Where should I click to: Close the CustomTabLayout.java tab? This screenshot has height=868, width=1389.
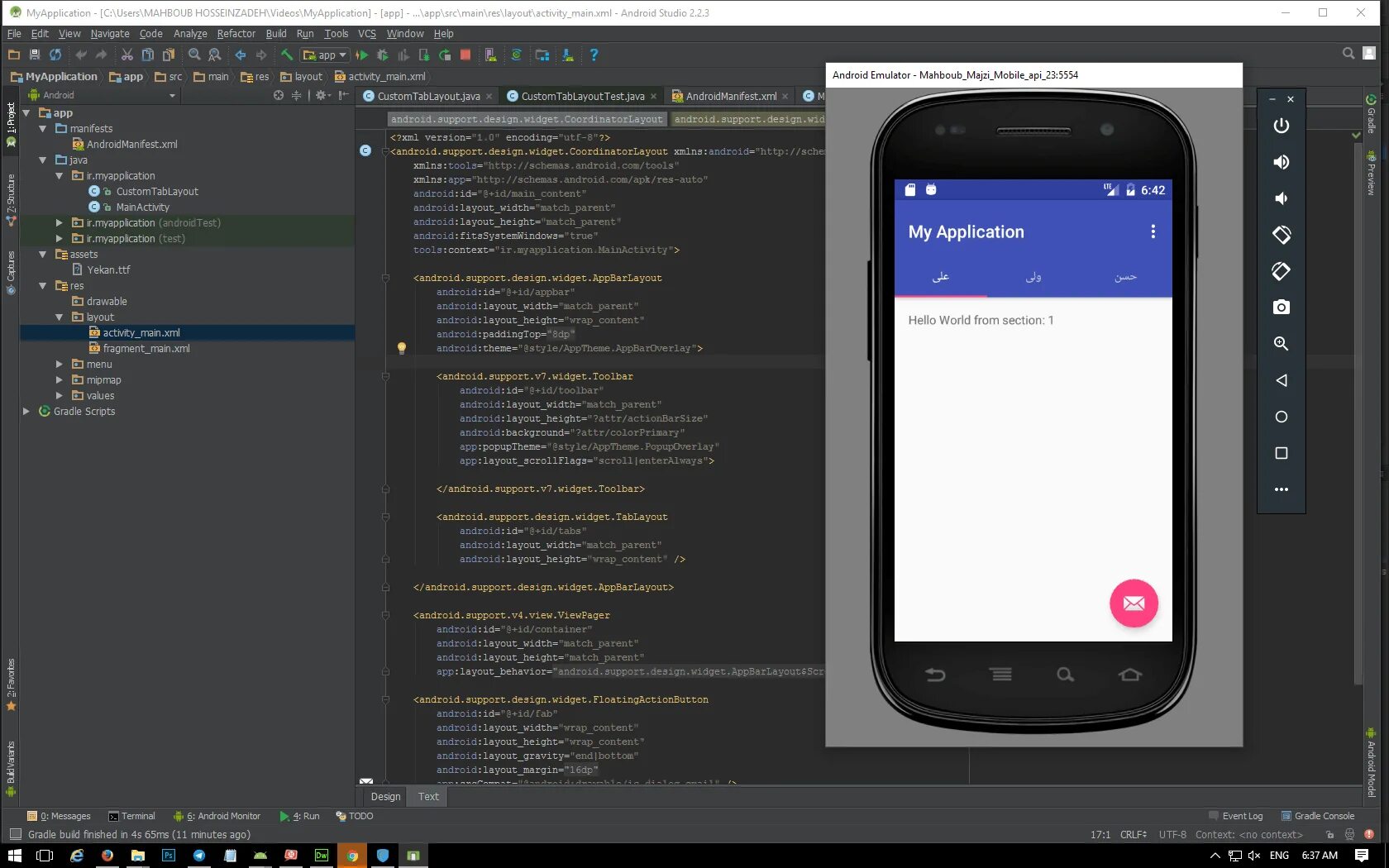coord(489,97)
